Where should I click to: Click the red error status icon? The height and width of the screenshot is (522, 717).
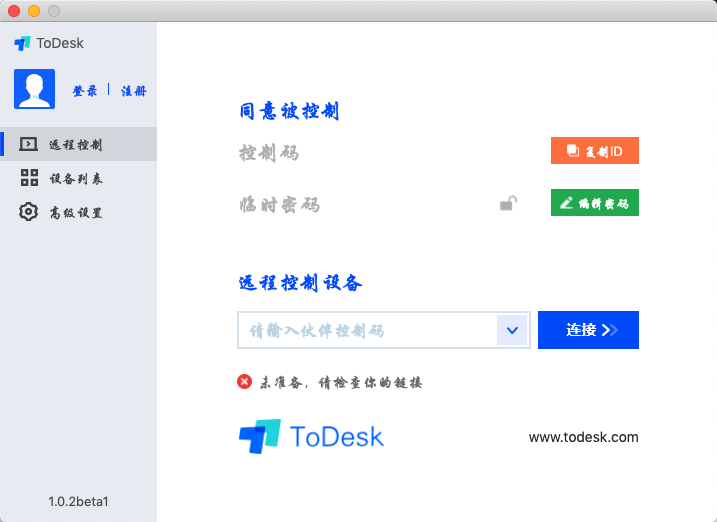[x=245, y=382]
